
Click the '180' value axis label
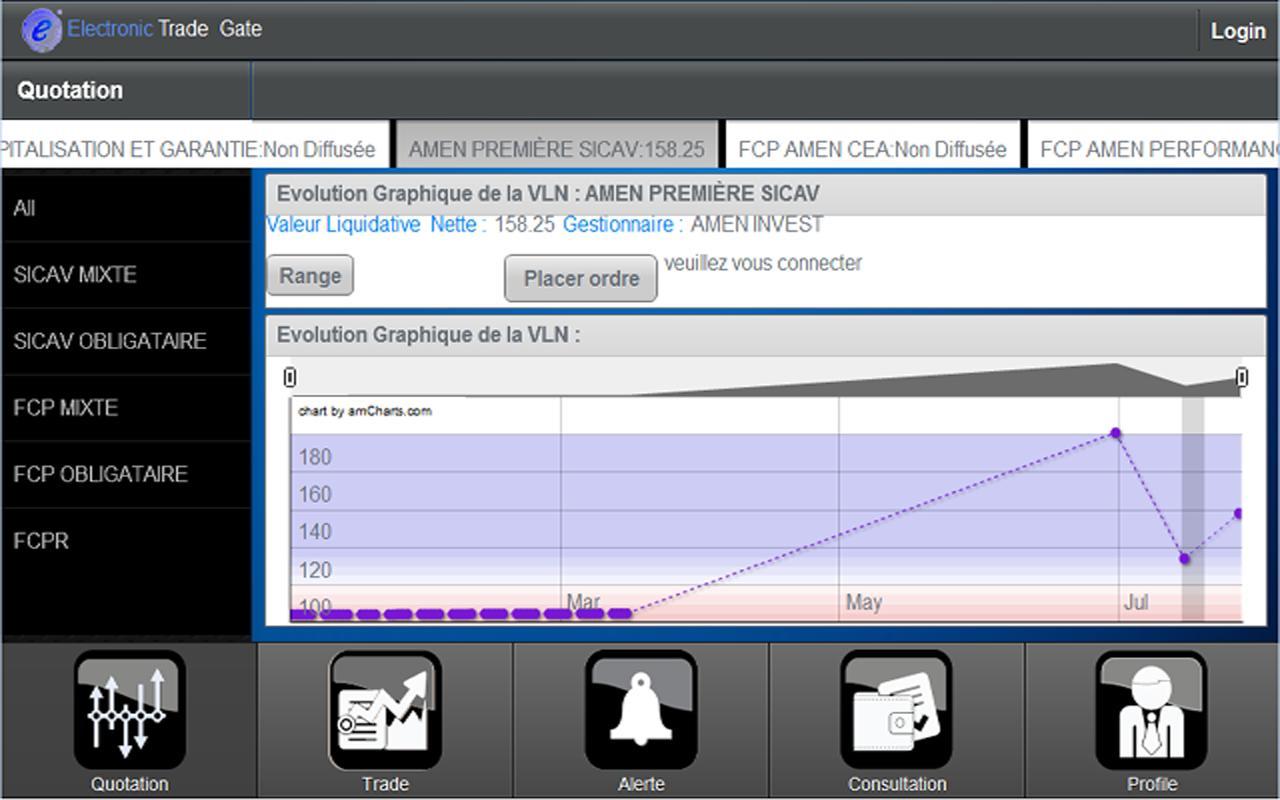tap(315, 458)
